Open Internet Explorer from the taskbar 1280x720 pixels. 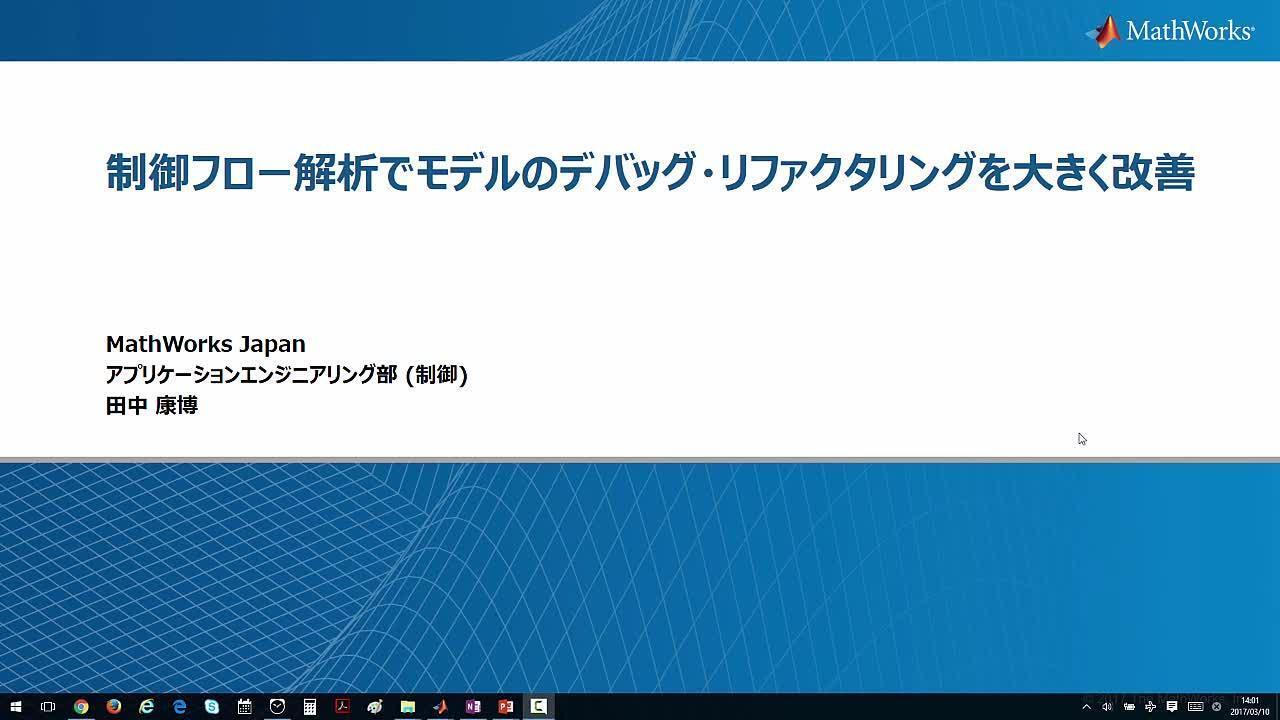point(147,706)
